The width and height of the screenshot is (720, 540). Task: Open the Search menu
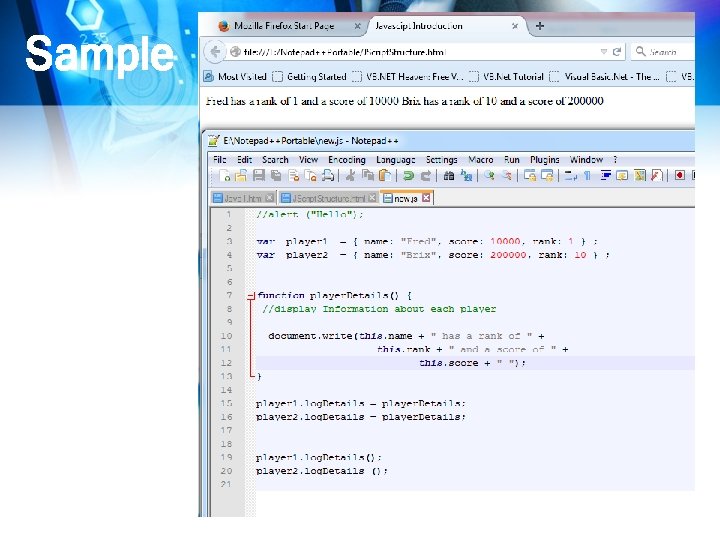(275, 159)
